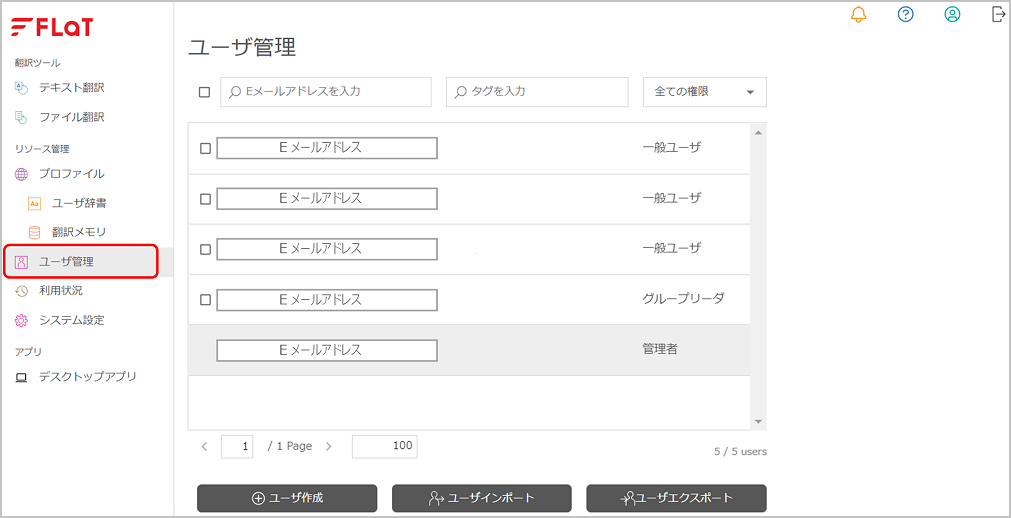
Task: Open the user account profile icon
Action: click(x=952, y=14)
